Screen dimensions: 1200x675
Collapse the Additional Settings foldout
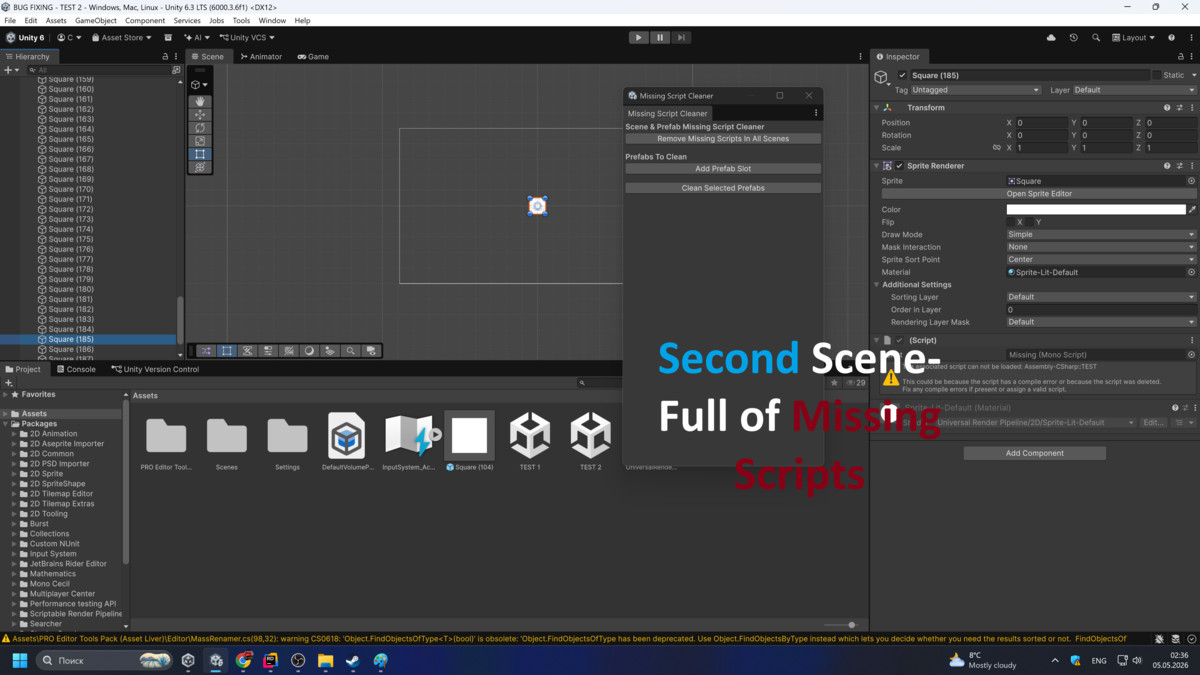tap(877, 285)
